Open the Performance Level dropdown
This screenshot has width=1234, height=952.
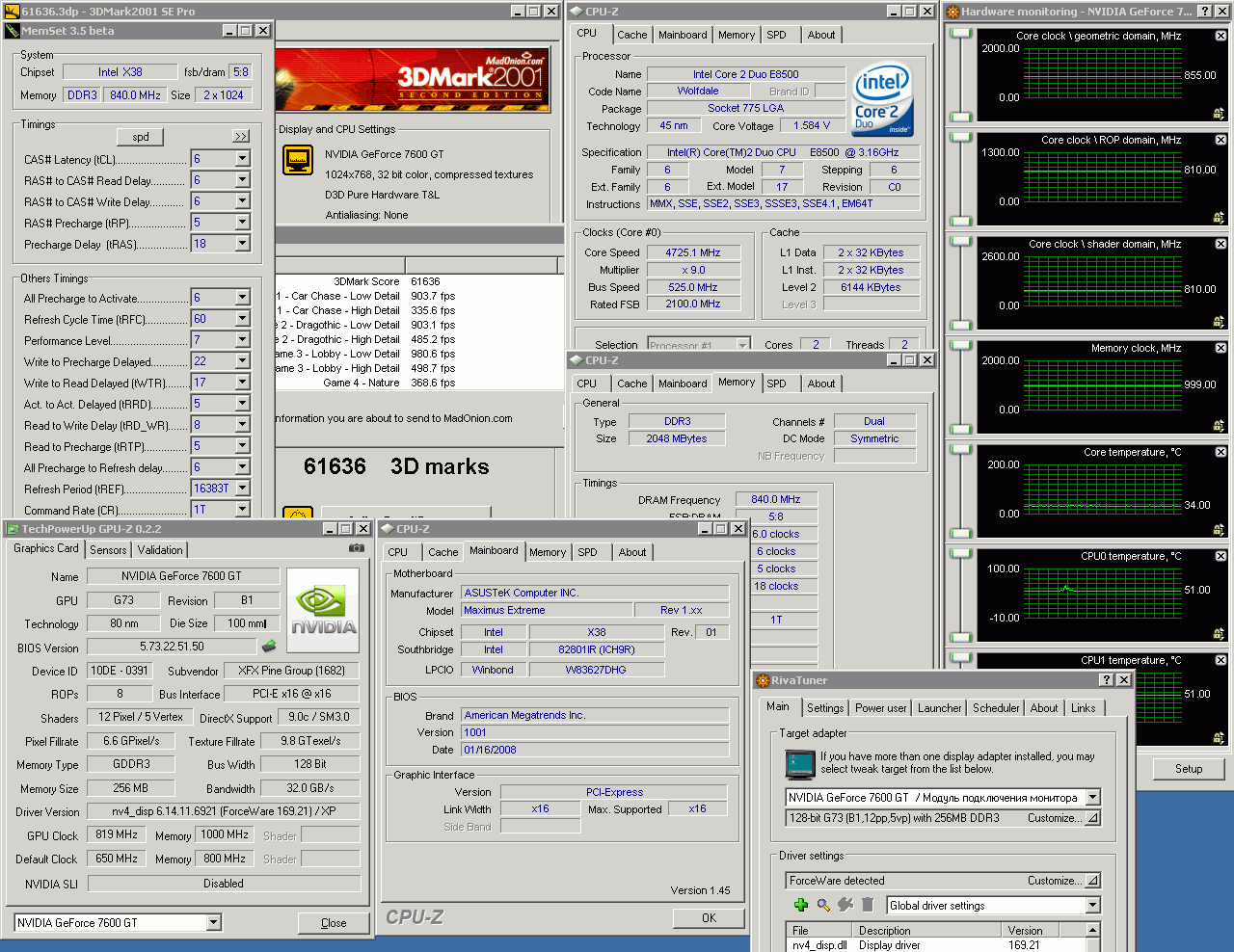(242, 340)
